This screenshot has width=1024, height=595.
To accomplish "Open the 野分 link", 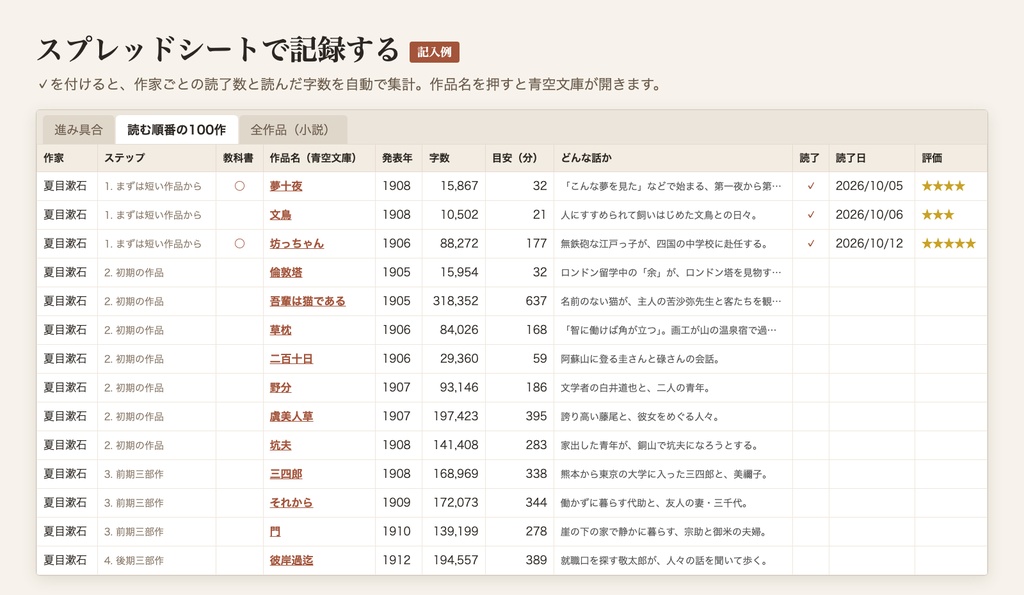I will click(x=280, y=387).
